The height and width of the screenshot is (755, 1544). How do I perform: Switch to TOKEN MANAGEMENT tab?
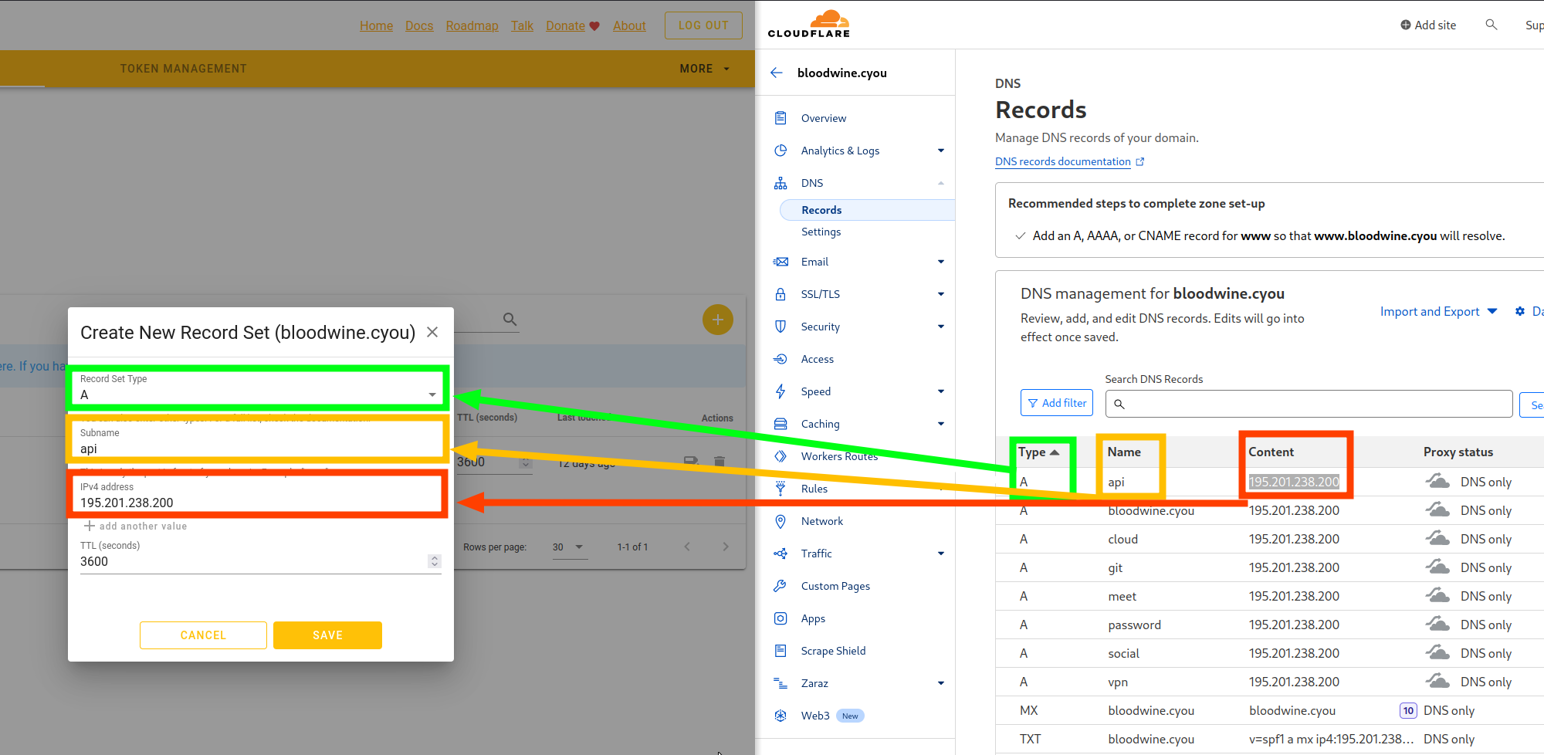coord(183,69)
